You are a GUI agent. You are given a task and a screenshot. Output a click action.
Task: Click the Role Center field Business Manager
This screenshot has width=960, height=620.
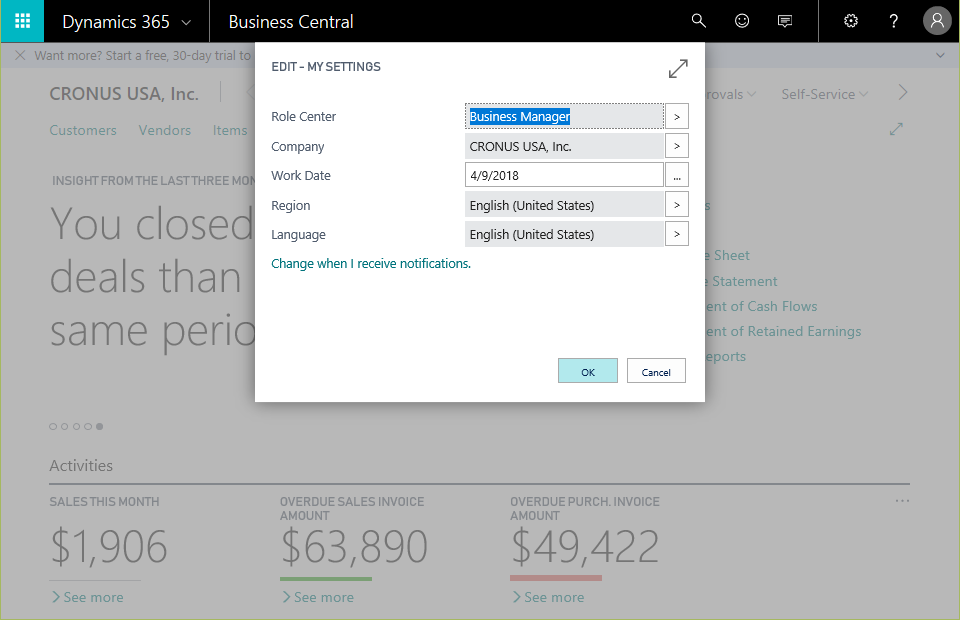tap(564, 116)
